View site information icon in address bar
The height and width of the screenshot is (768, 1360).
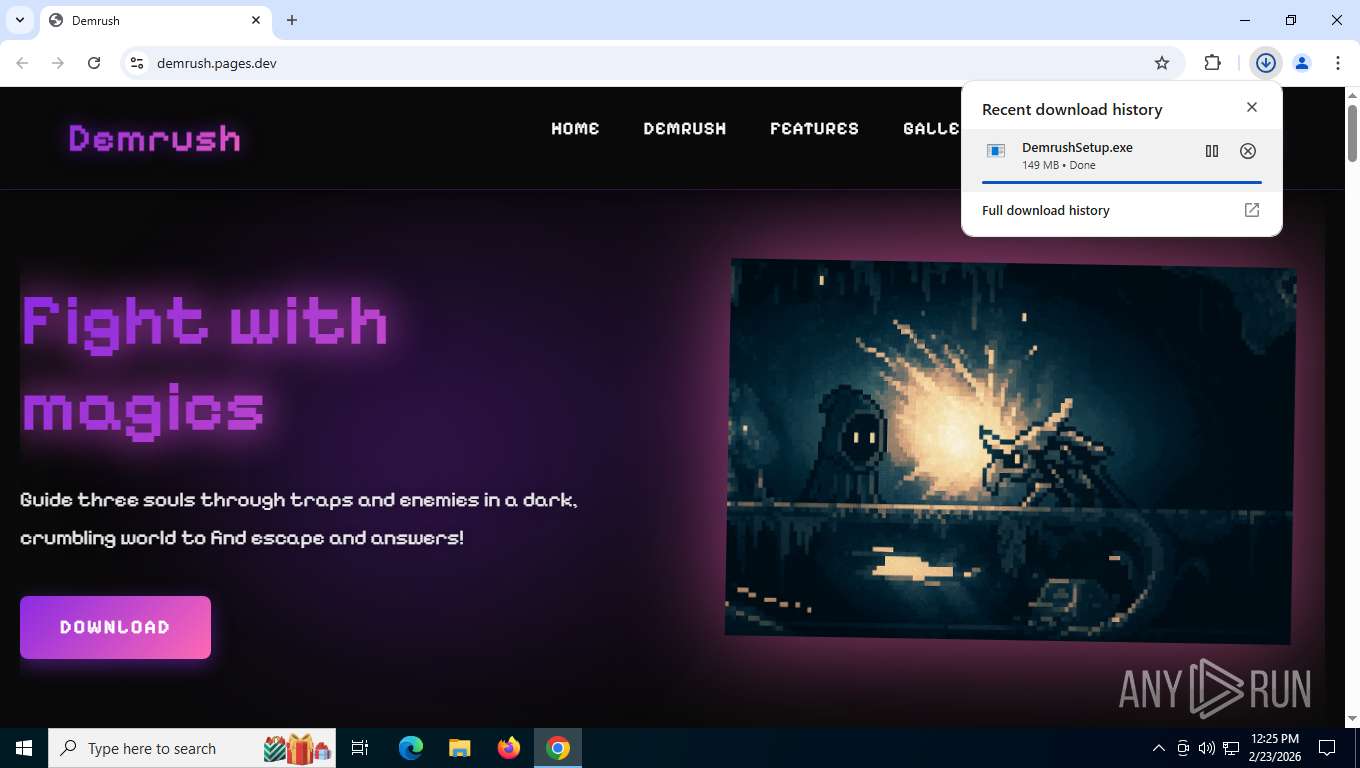click(x=137, y=63)
